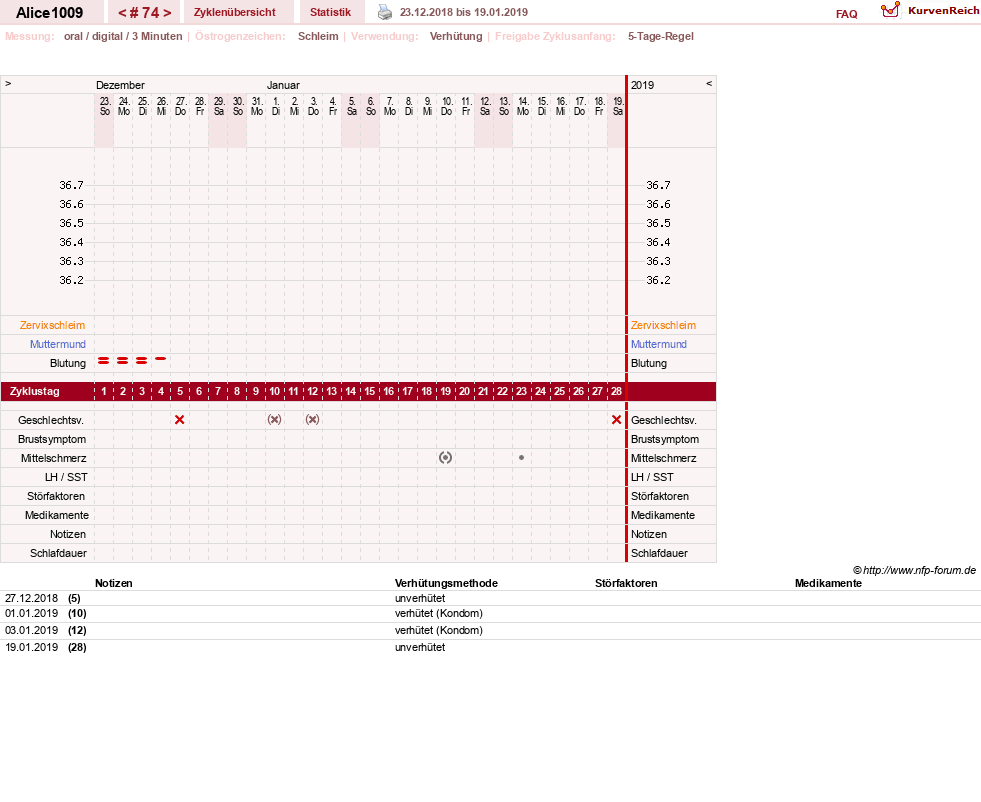Click left Medikamente row label
Viewport: 981px width, 802px height.
57,515
